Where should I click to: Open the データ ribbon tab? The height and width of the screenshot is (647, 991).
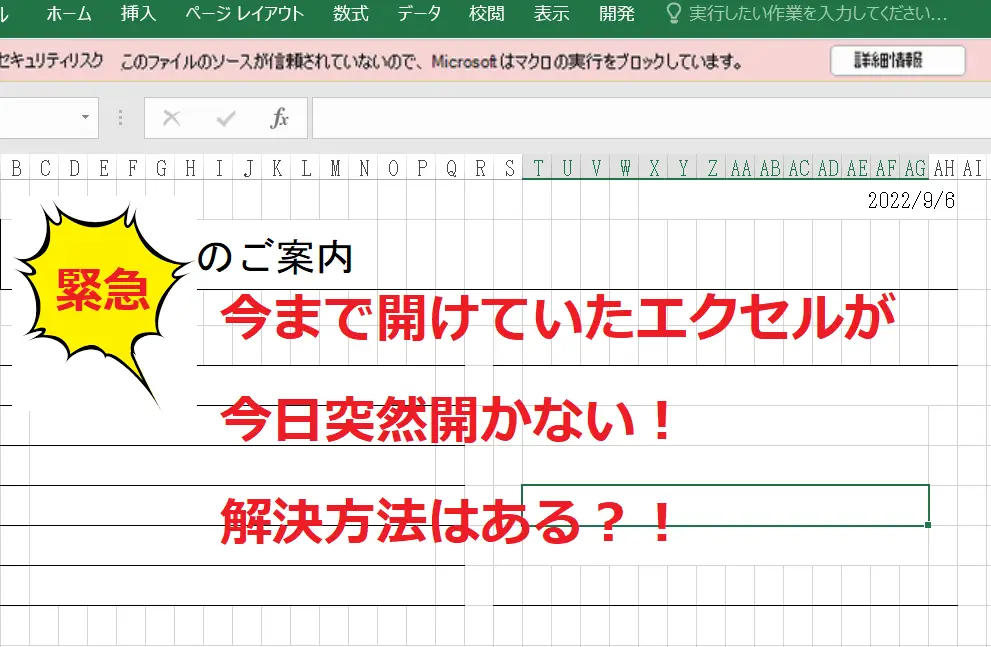[x=418, y=14]
